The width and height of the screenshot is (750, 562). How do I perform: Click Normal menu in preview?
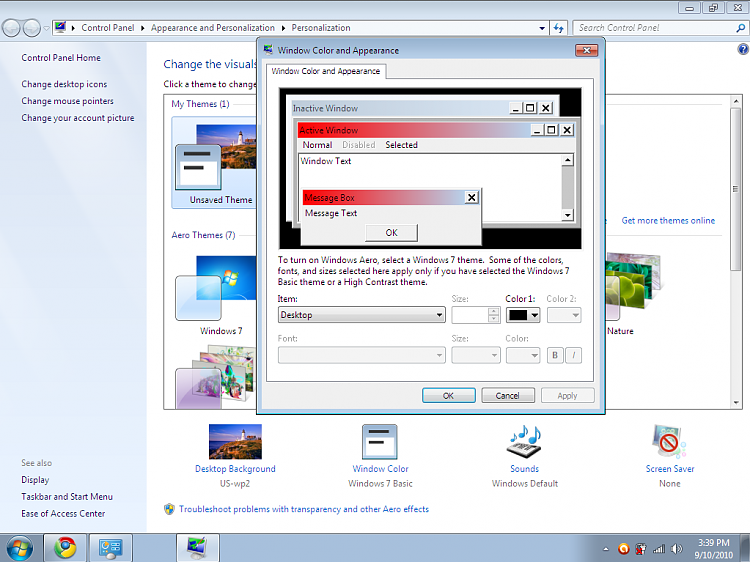(x=317, y=144)
